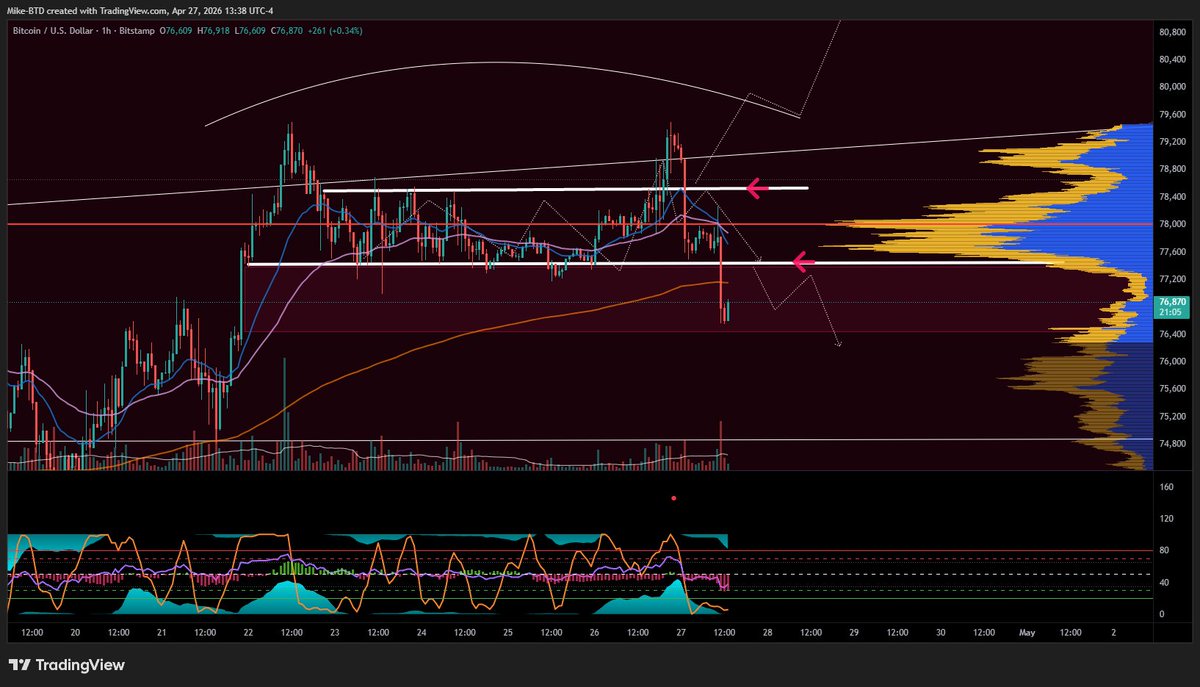Screen dimensions: 1200x687
Task: Click the 74,800 price axis label
Action: [1172, 444]
